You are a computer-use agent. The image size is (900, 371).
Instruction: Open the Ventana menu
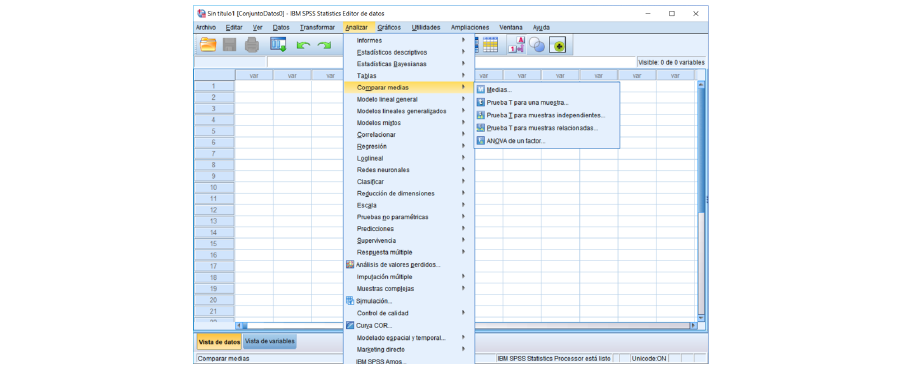coord(511,27)
